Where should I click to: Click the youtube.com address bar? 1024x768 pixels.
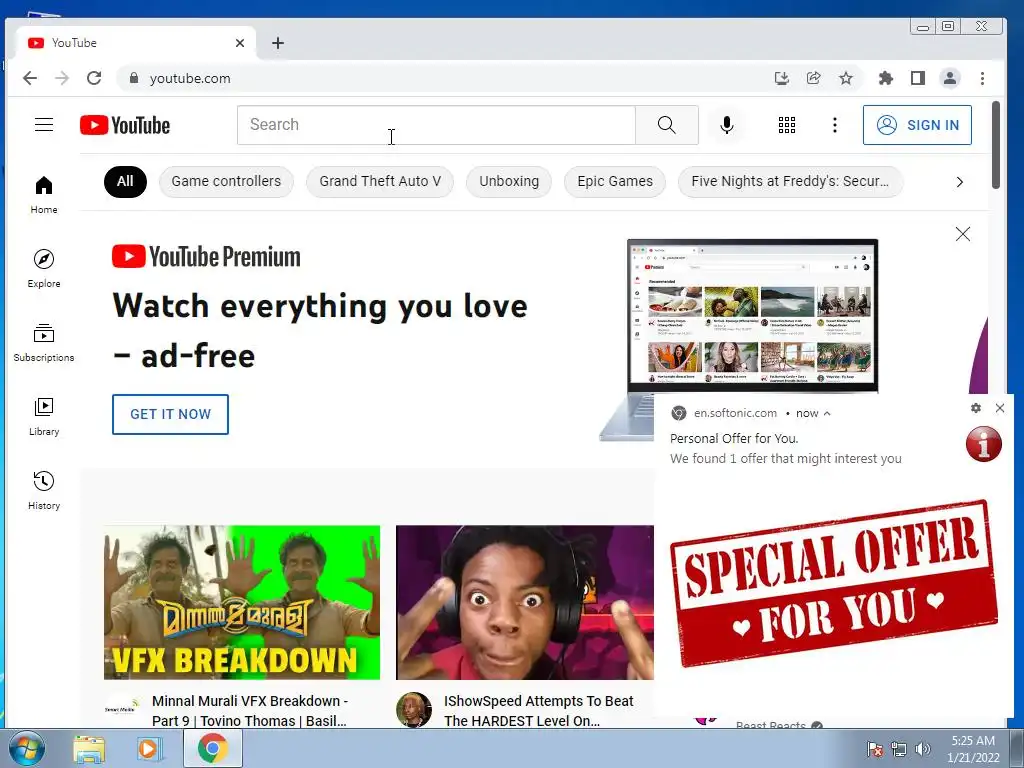(444, 78)
